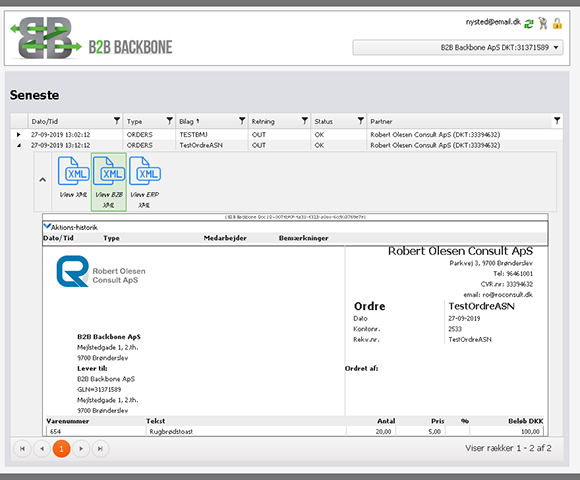Click the Pris 5,00 value

(435, 432)
